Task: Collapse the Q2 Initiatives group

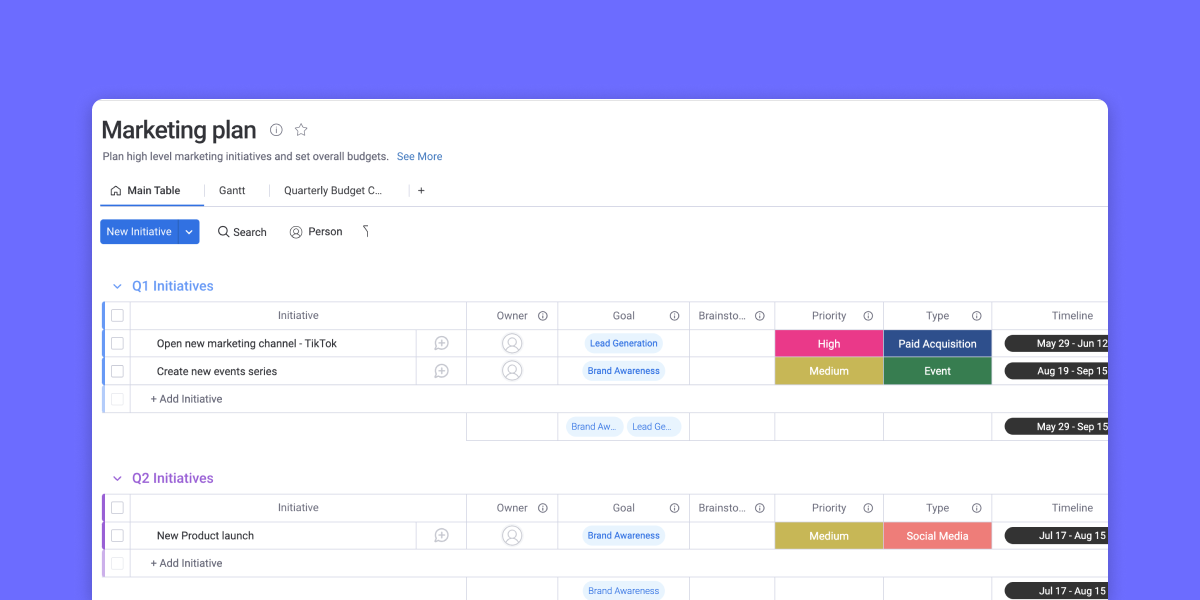Action: pyautogui.click(x=117, y=478)
